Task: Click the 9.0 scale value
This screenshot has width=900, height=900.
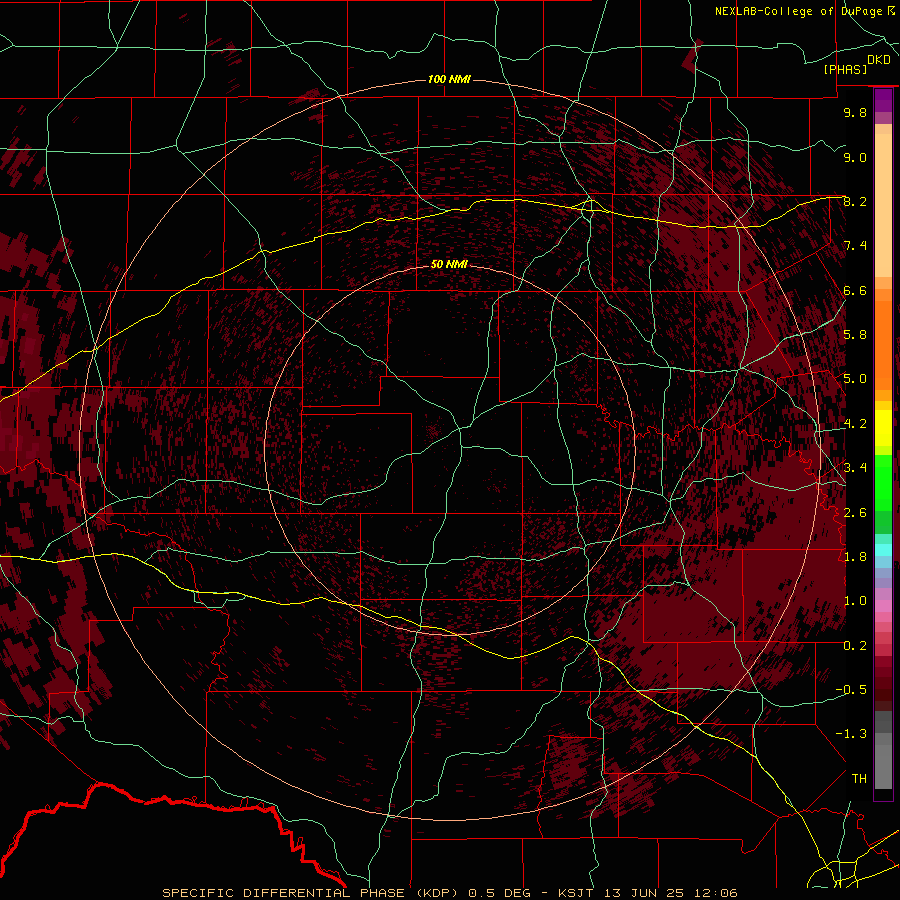Action: 855,157
